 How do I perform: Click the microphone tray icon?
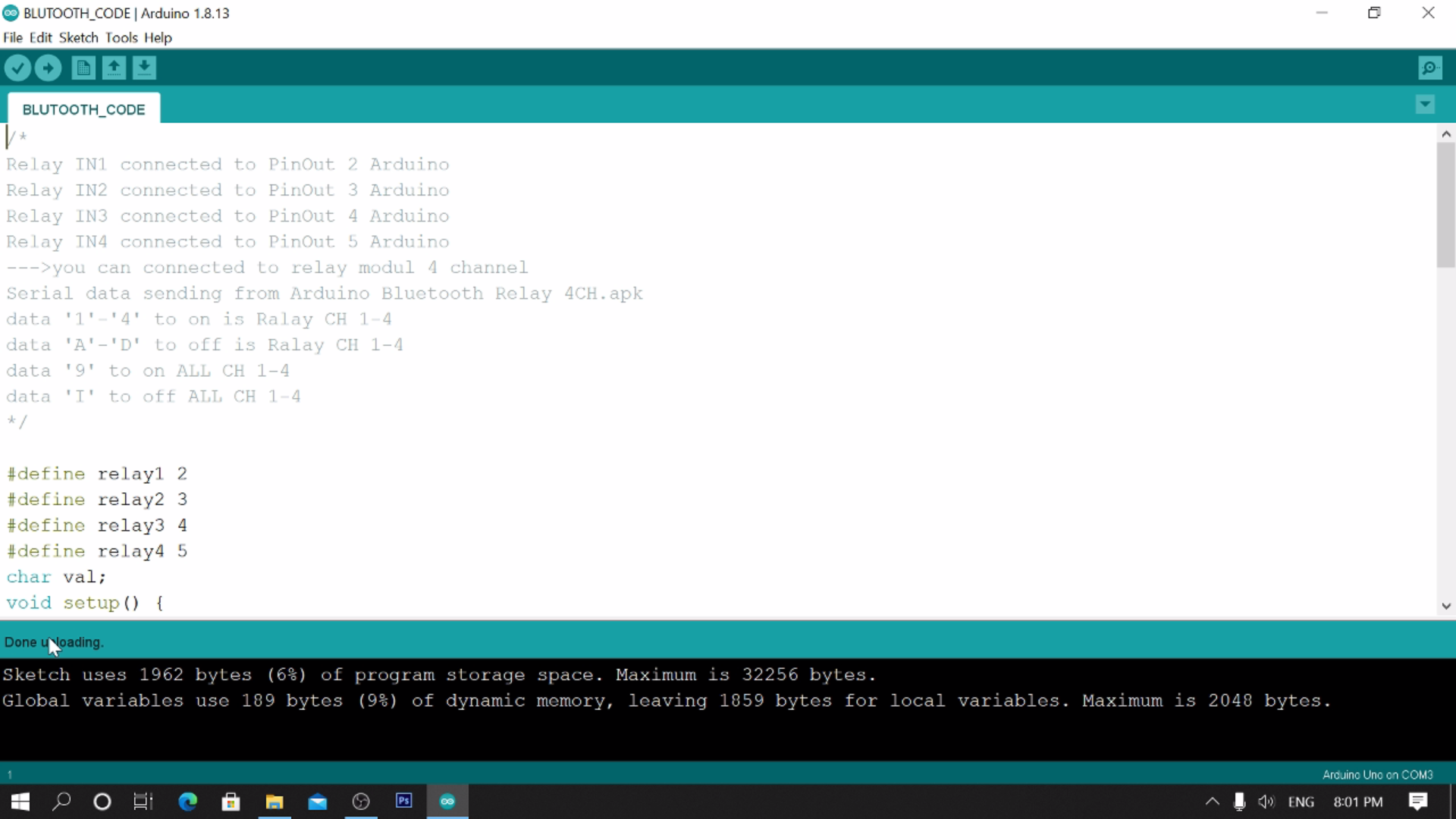tap(1239, 802)
